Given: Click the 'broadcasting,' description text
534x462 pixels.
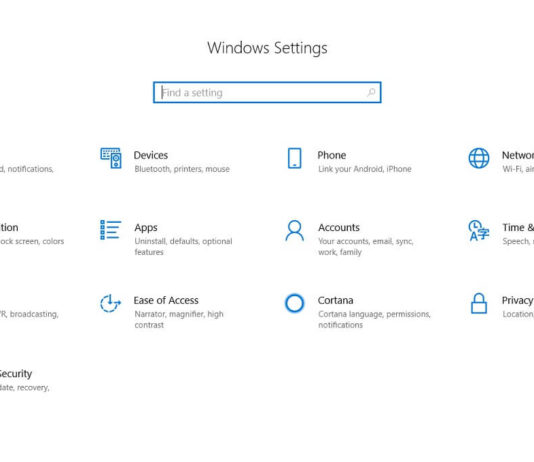Looking at the screenshot, I should point(34,314).
